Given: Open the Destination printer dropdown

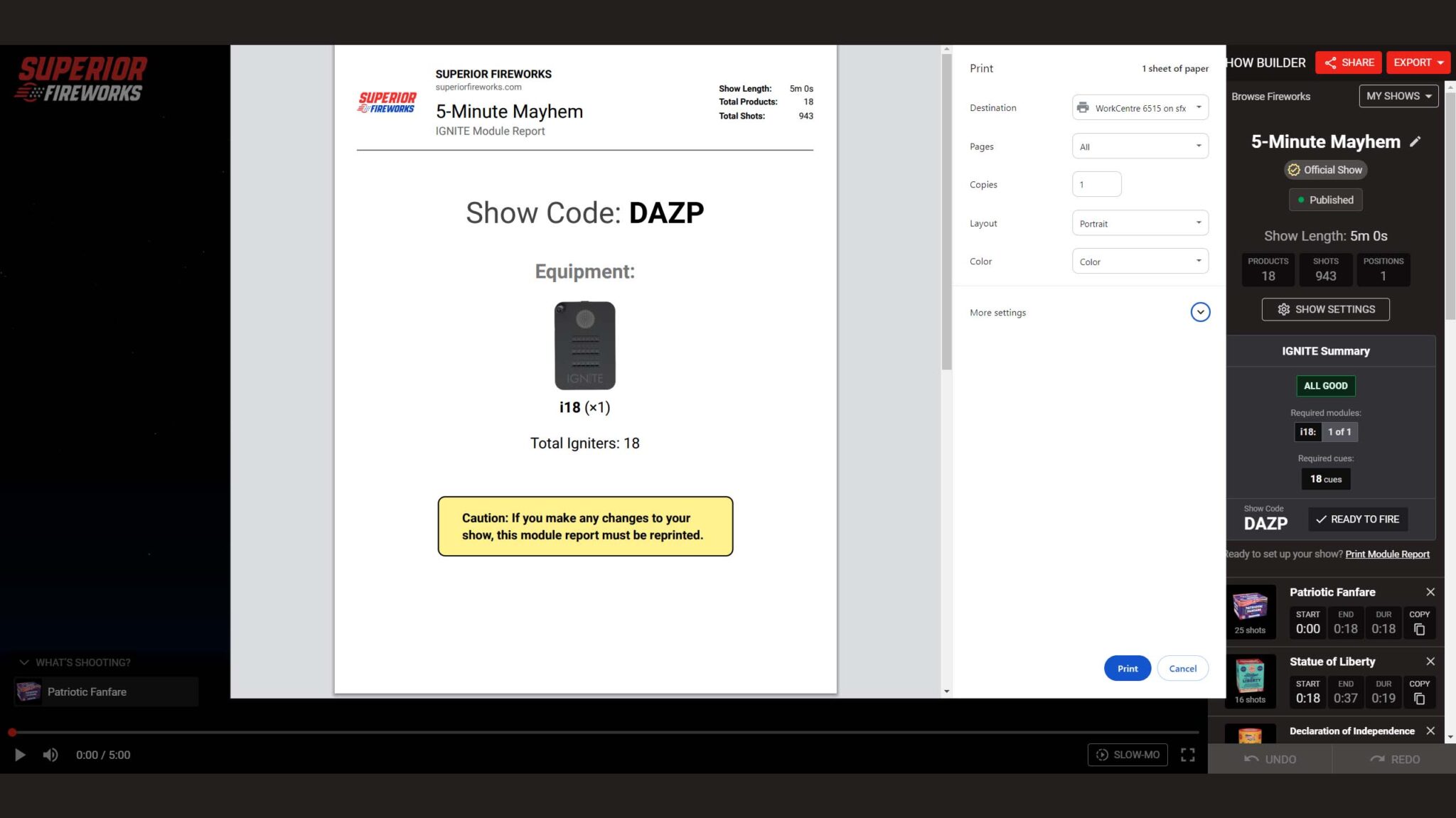Looking at the screenshot, I should tap(1140, 108).
